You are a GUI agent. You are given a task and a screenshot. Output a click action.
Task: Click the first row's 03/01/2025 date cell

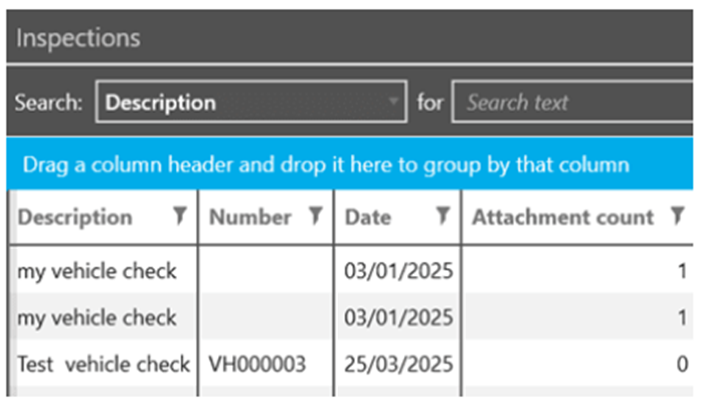point(397,271)
